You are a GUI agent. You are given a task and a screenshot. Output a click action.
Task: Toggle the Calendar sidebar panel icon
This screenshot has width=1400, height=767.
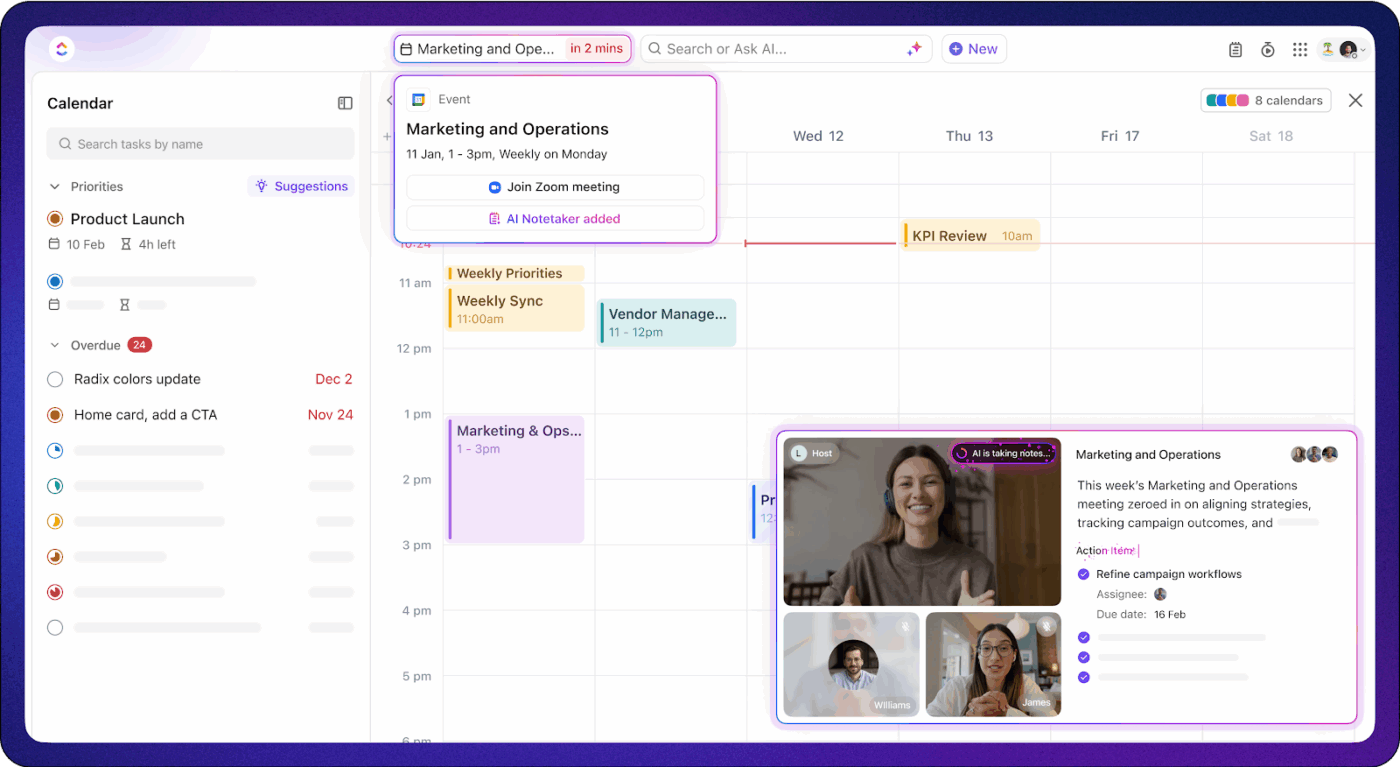coord(345,102)
